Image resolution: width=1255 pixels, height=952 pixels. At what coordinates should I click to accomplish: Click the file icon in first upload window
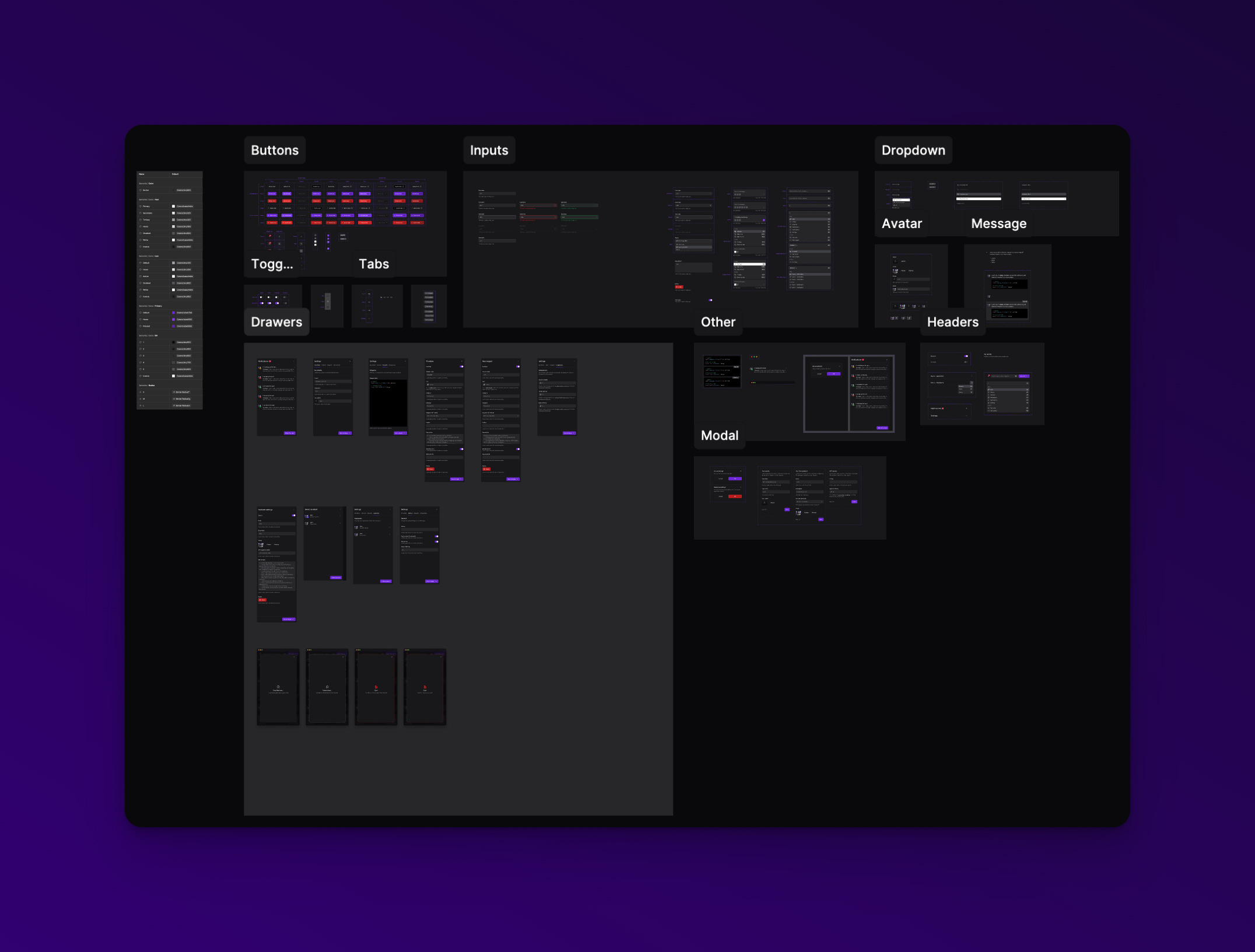[278, 687]
